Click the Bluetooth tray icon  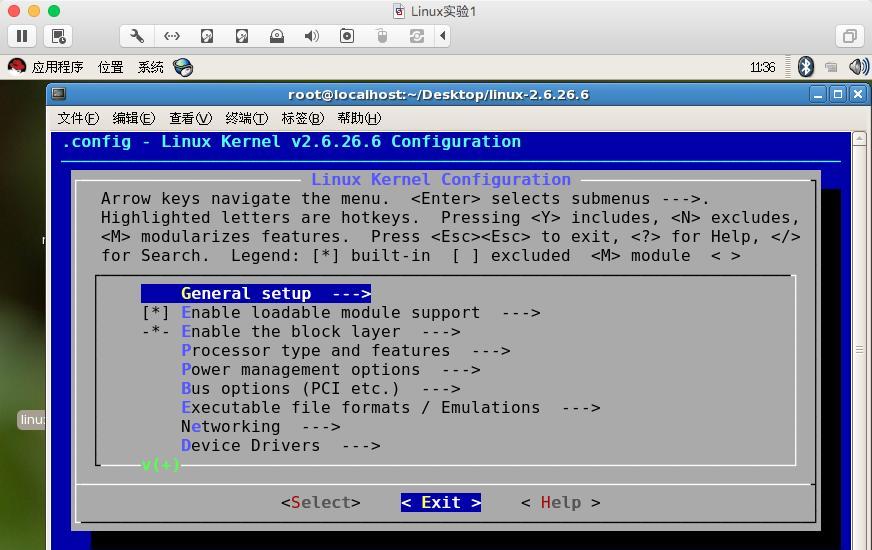pos(806,67)
